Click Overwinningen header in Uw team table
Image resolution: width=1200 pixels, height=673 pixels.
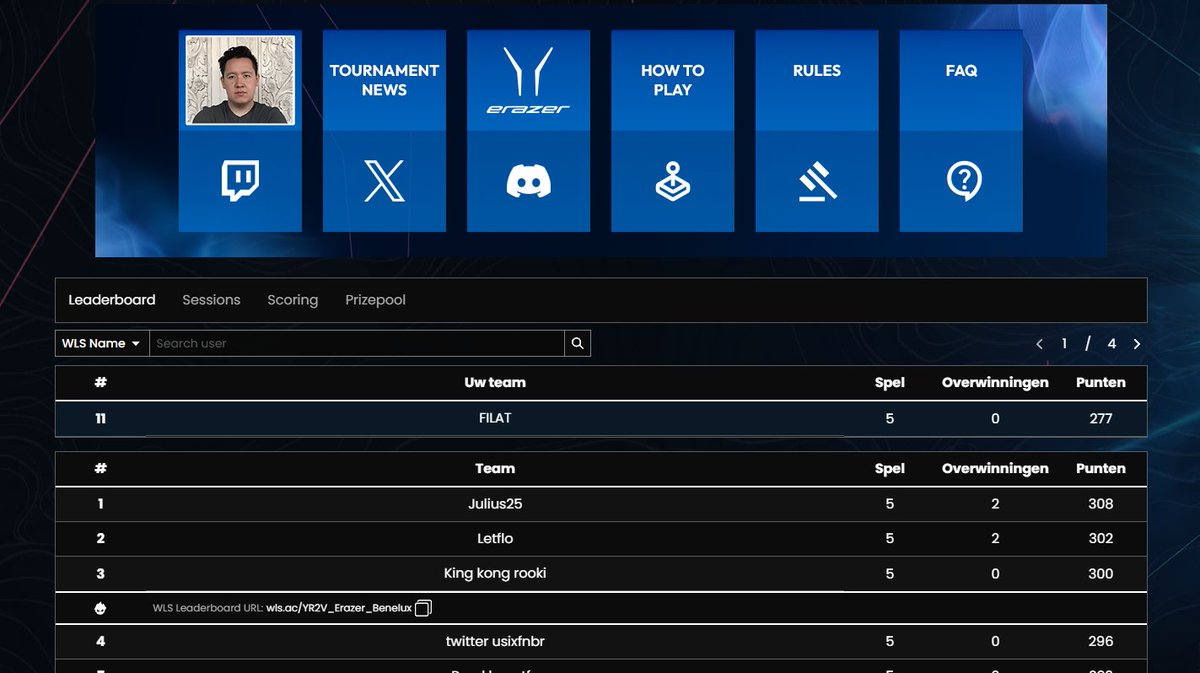(995, 382)
